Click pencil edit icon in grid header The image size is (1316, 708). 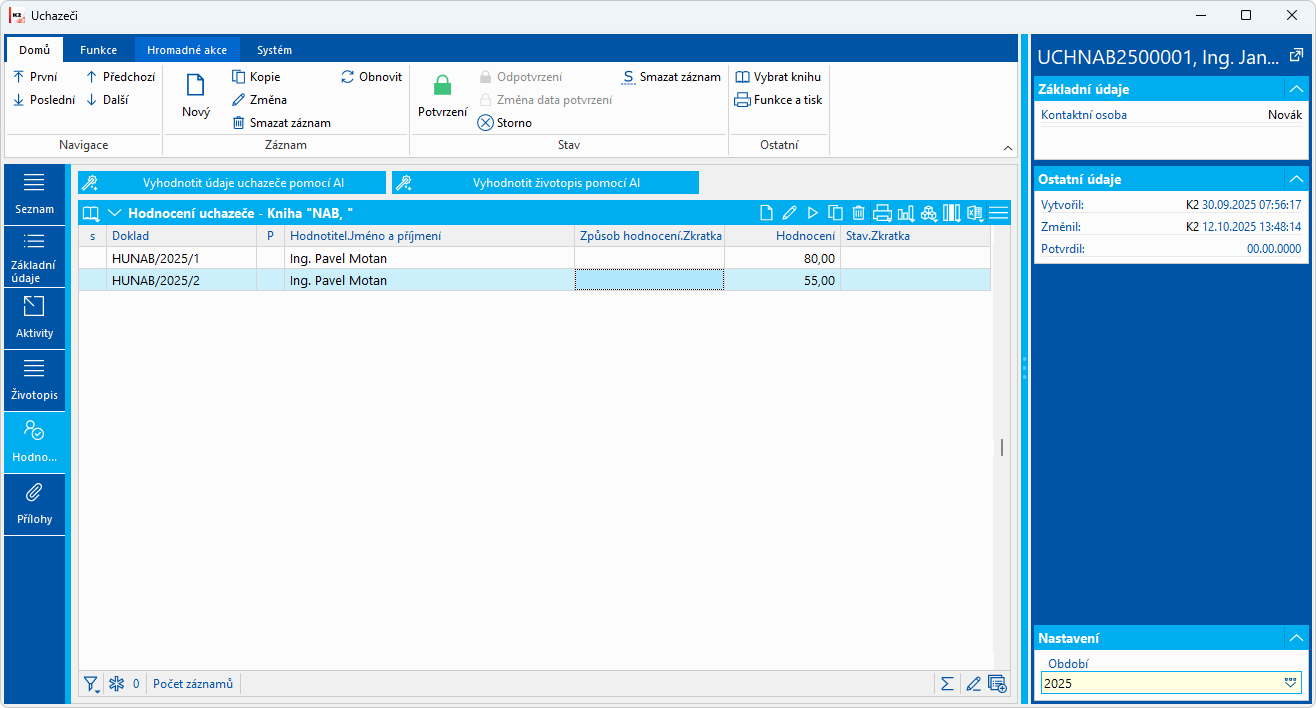(x=790, y=213)
